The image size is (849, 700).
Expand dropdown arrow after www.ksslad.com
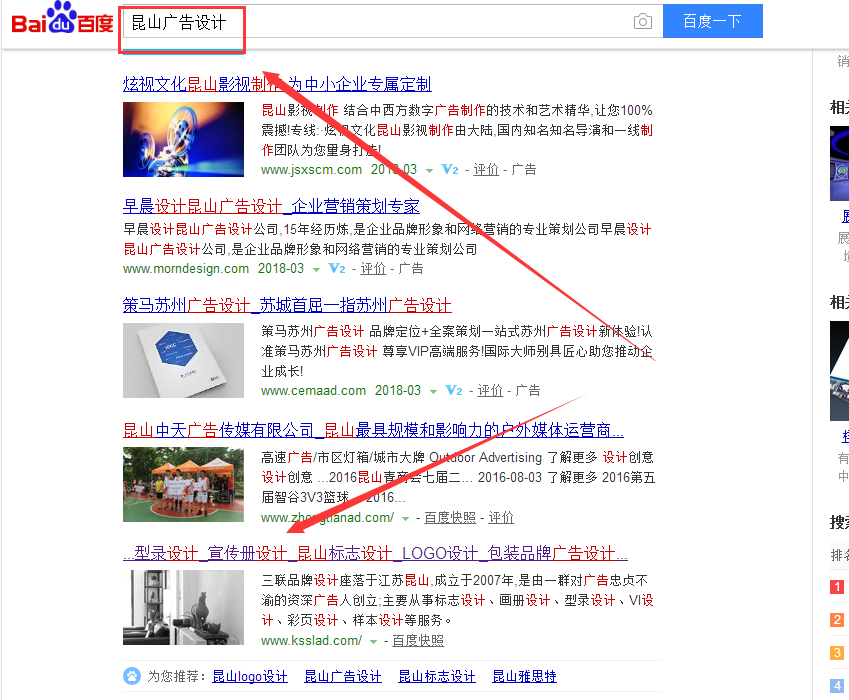point(373,642)
